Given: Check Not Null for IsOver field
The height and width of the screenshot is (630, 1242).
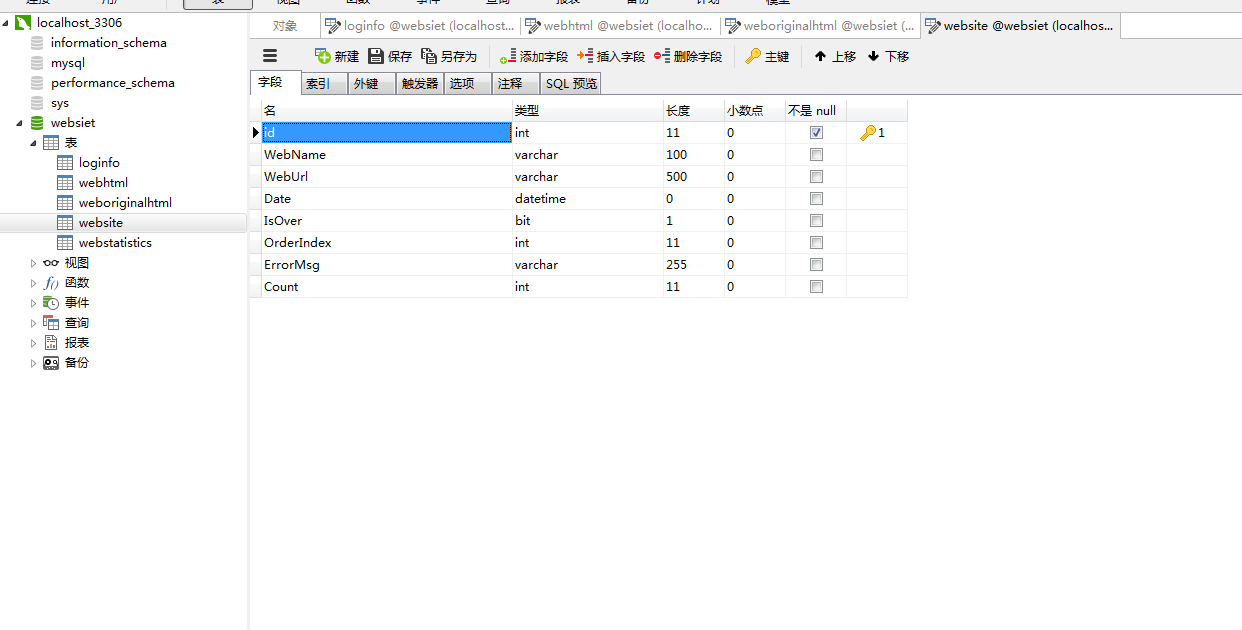Looking at the screenshot, I should pyautogui.click(x=816, y=220).
